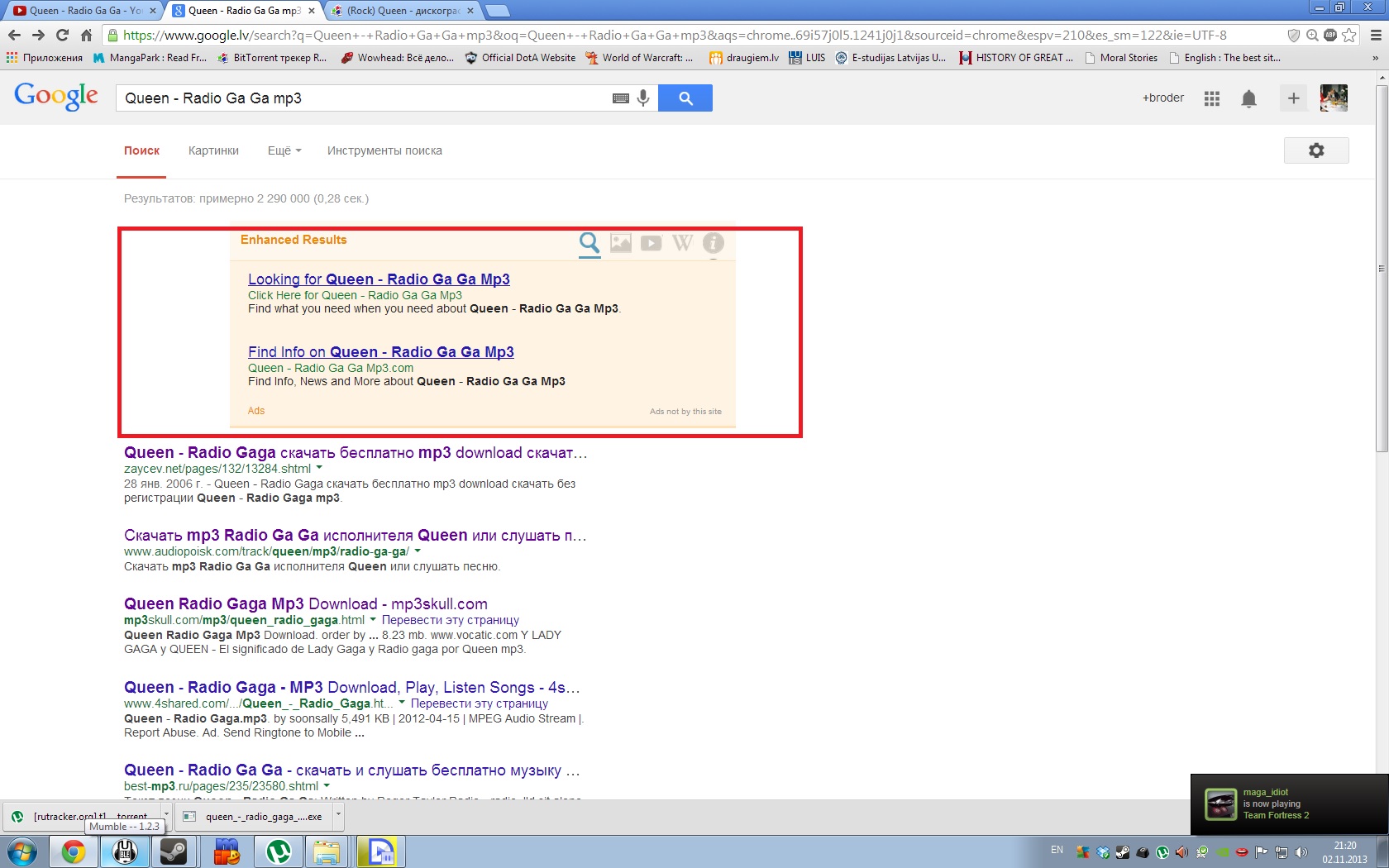Activate voice search microphone
The width and height of the screenshot is (1389, 868).
coord(643,98)
